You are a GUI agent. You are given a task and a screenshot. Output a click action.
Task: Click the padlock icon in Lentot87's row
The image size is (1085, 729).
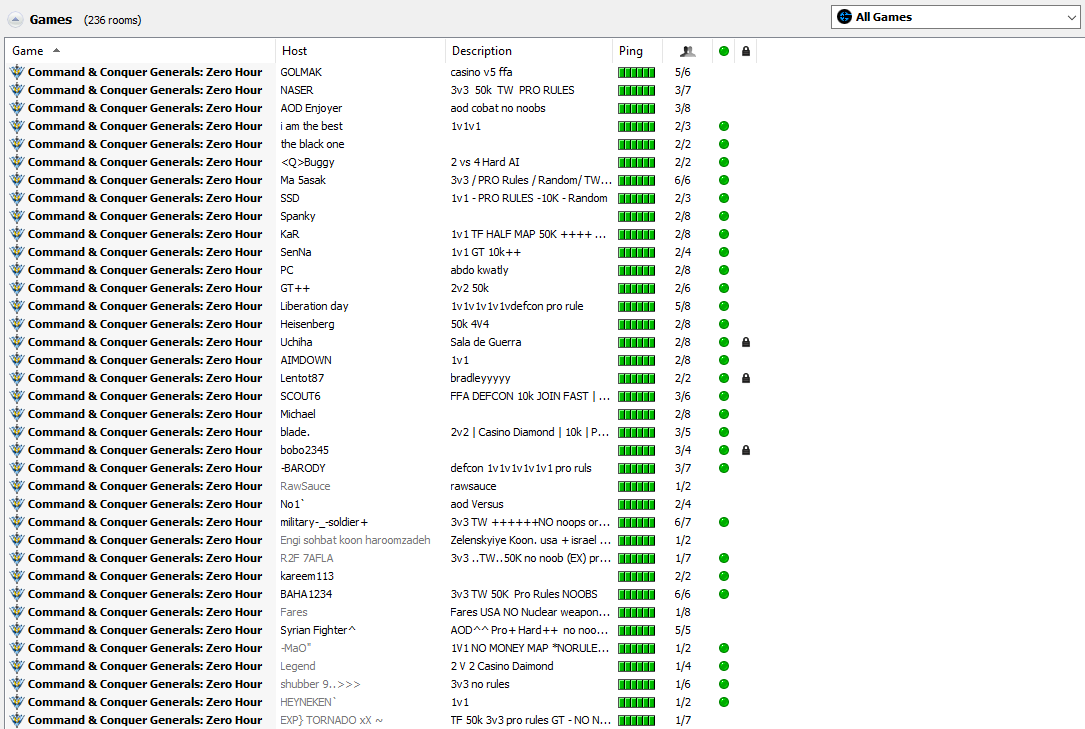[x=746, y=378]
